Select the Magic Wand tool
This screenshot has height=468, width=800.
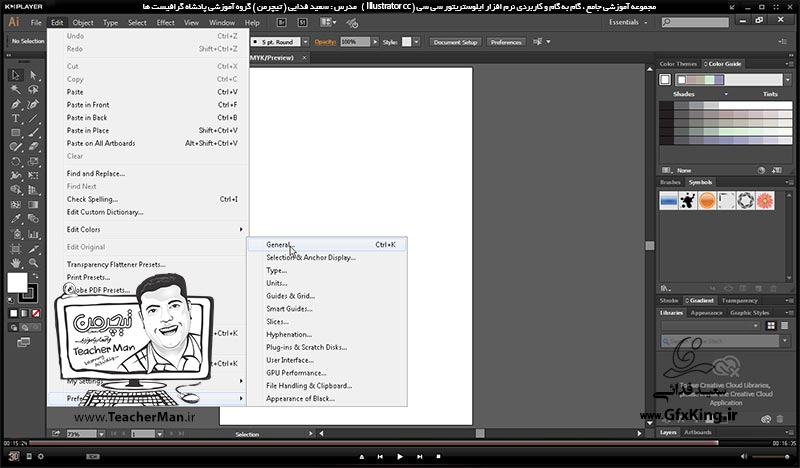coord(15,90)
